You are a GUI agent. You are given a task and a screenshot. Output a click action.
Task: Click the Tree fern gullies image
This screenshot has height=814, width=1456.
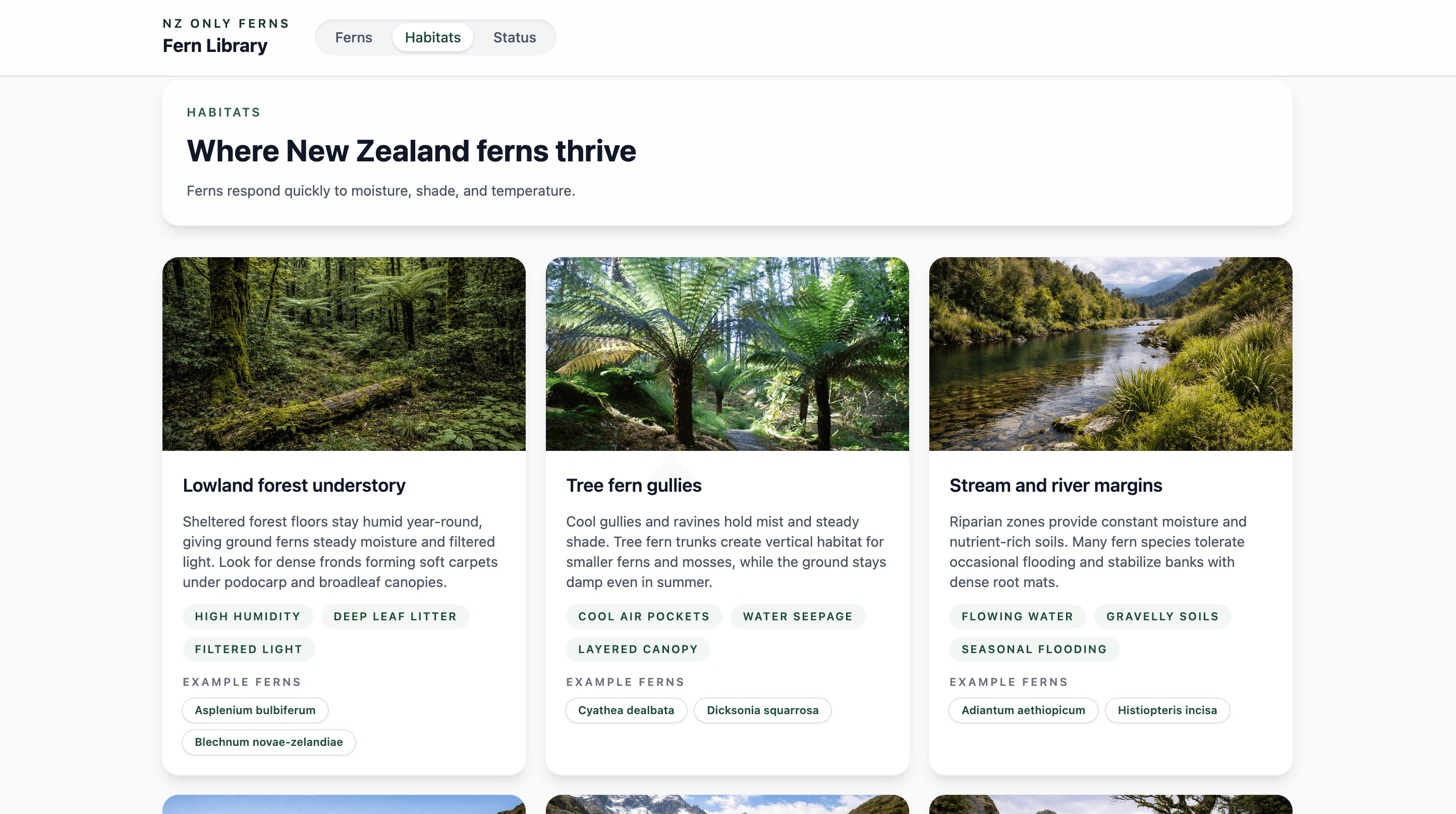tap(727, 354)
